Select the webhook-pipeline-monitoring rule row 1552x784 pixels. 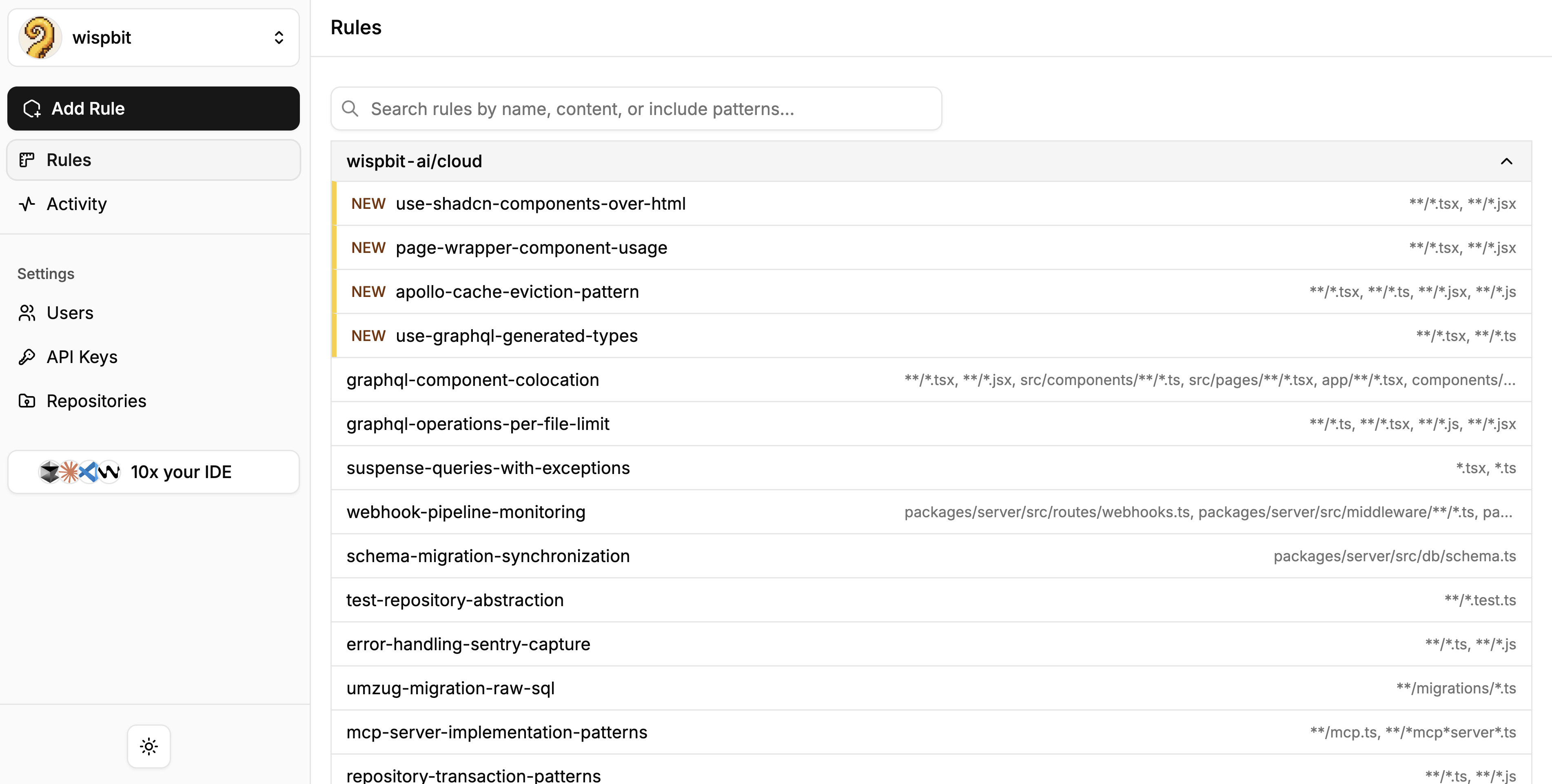pyautogui.click(x=466, y=512)
